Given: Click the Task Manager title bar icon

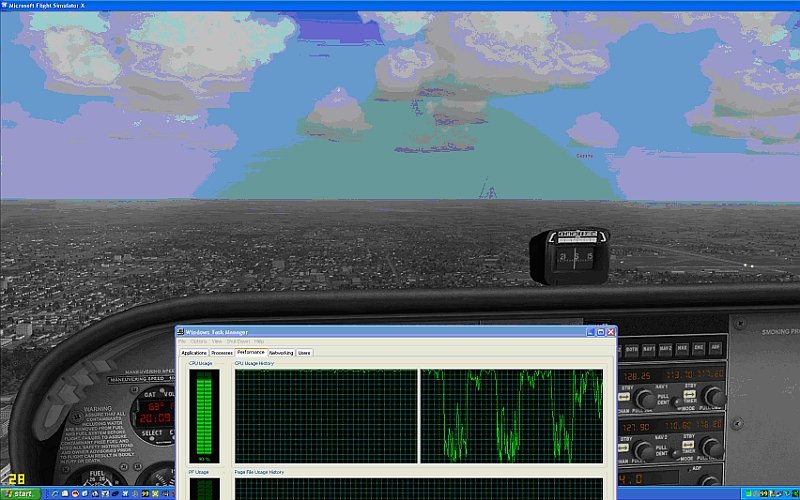Looking at the screenshot, I should 180,332.
